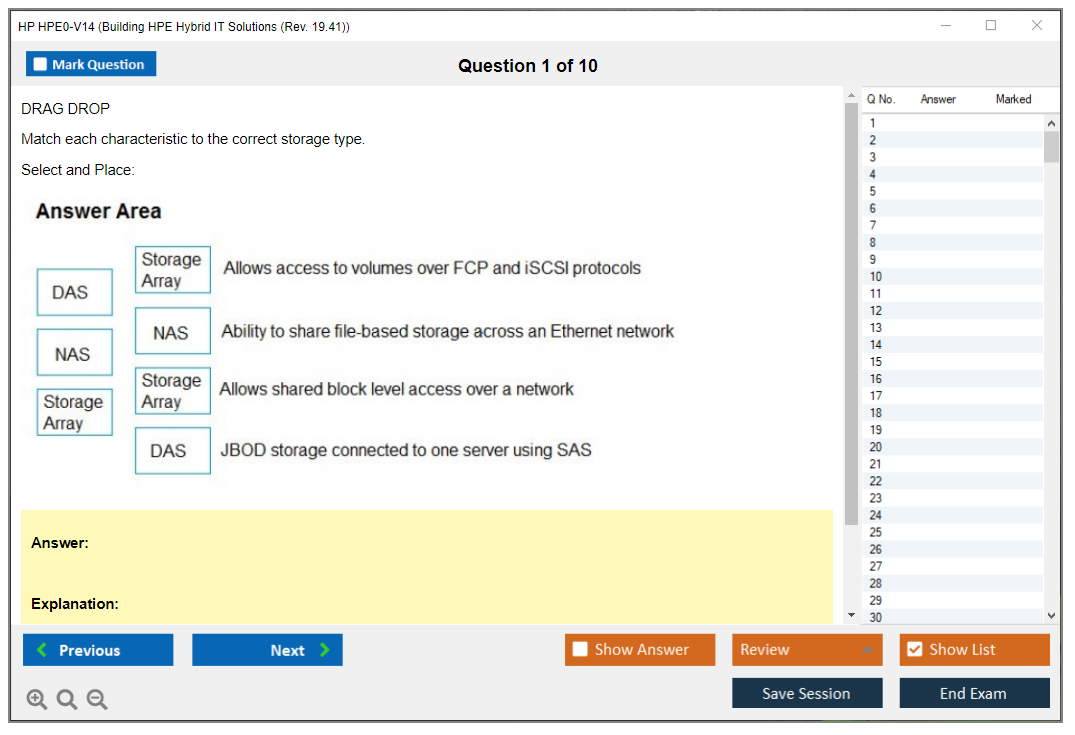Click the reset zoom magnifier icon
The width and height of the screenshot is (1075, 735).
click(x=67, y=700)
